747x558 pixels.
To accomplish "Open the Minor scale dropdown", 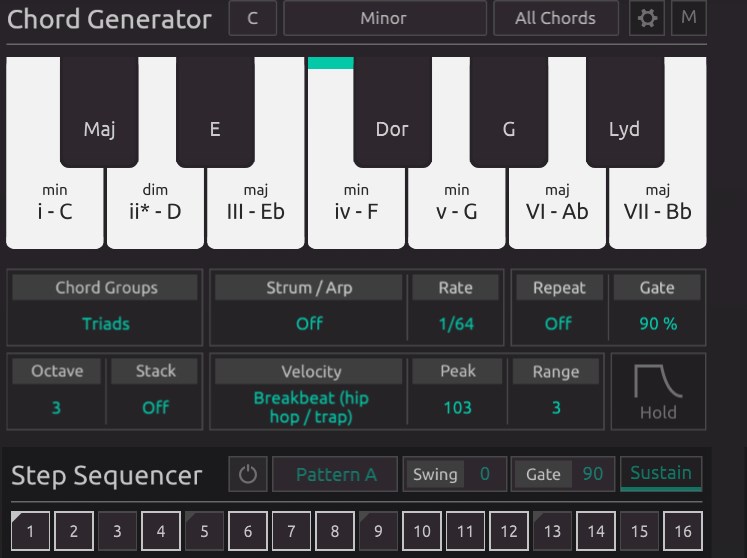I will [384, 18].
